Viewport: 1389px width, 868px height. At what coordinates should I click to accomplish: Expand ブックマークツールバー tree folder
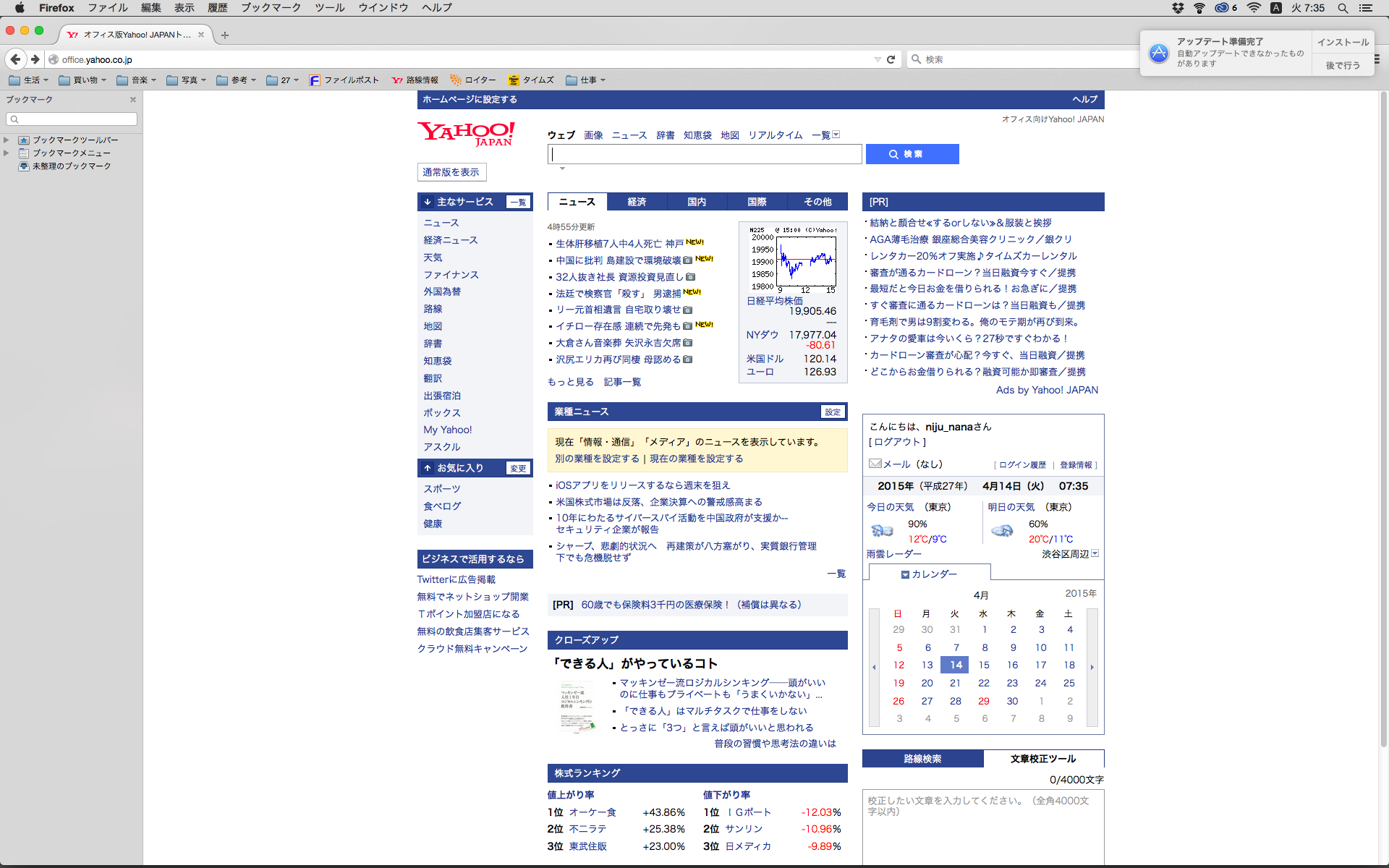7,140
